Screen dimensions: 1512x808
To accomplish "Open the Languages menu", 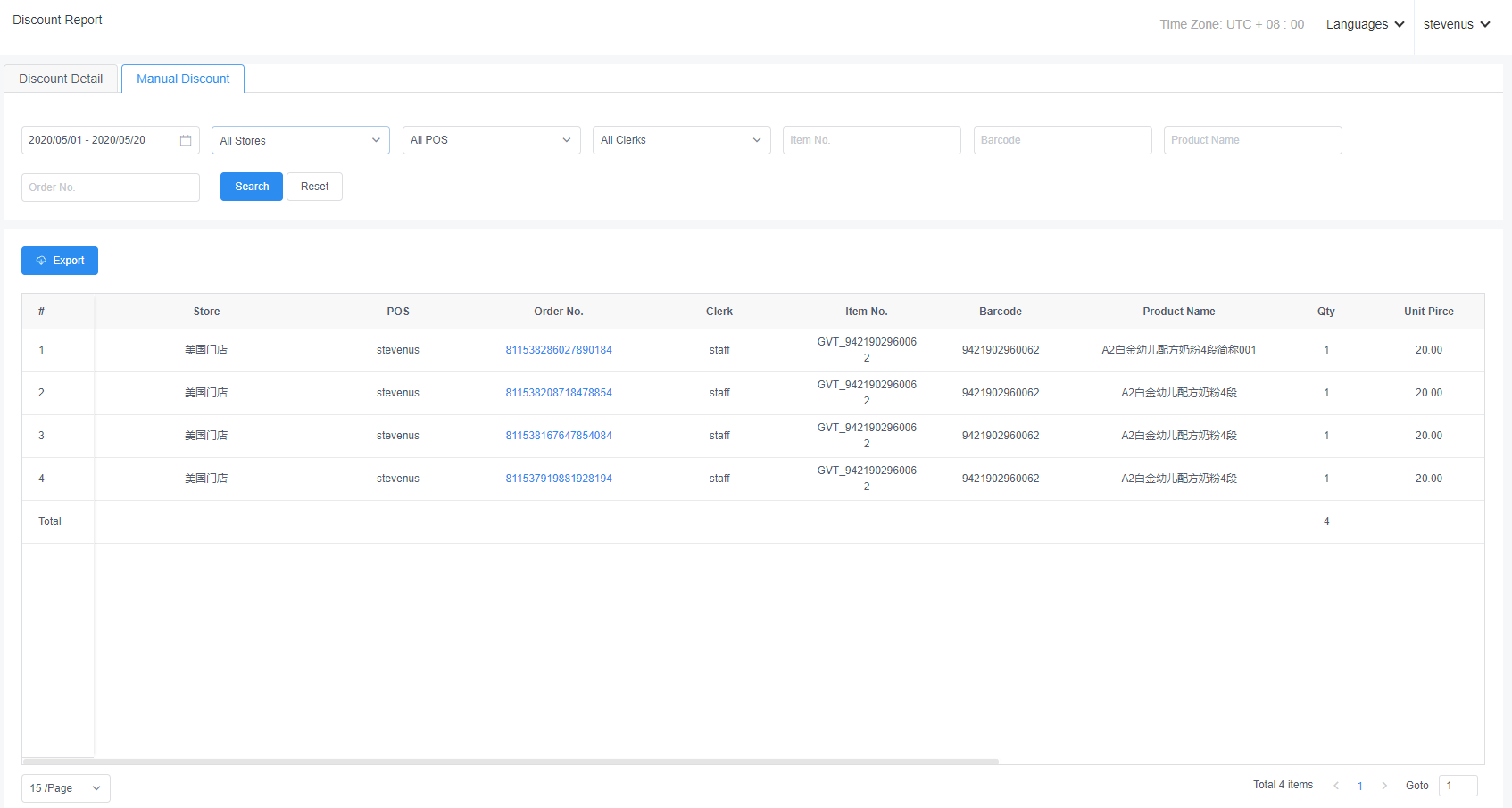I will pyautogui.click(x=1365, y=24).
